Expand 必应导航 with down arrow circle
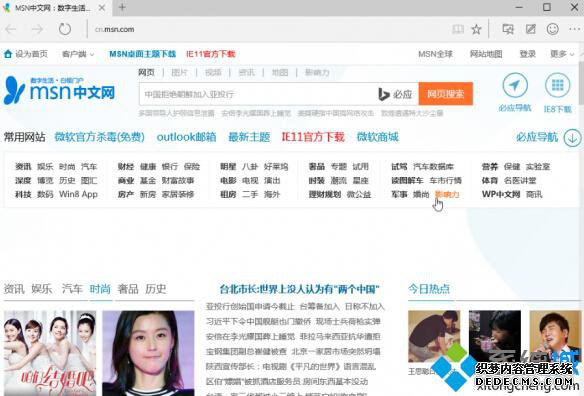584x396 pixels. [572, 138]
